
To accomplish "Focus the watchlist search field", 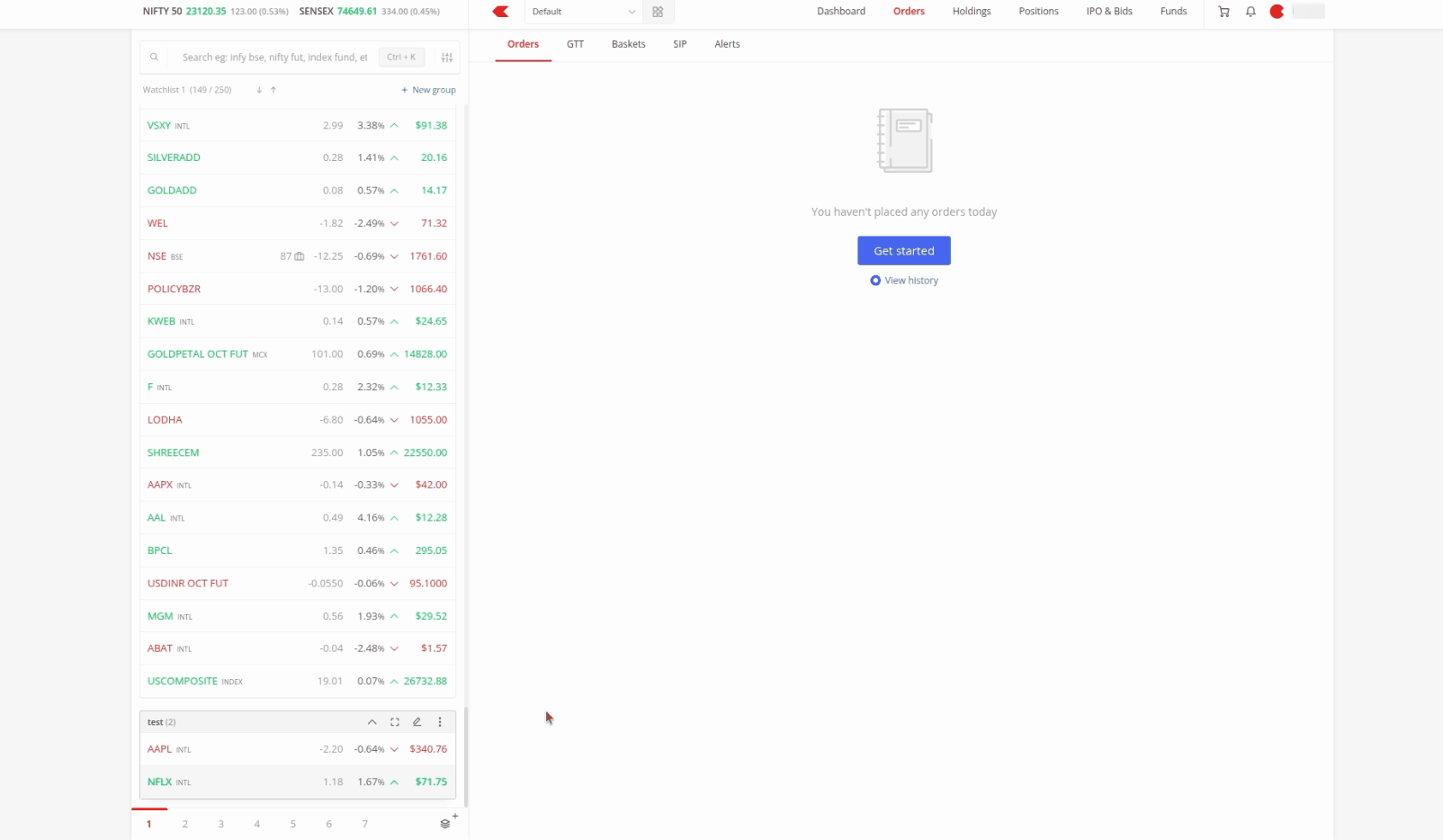I will (275, 58).
